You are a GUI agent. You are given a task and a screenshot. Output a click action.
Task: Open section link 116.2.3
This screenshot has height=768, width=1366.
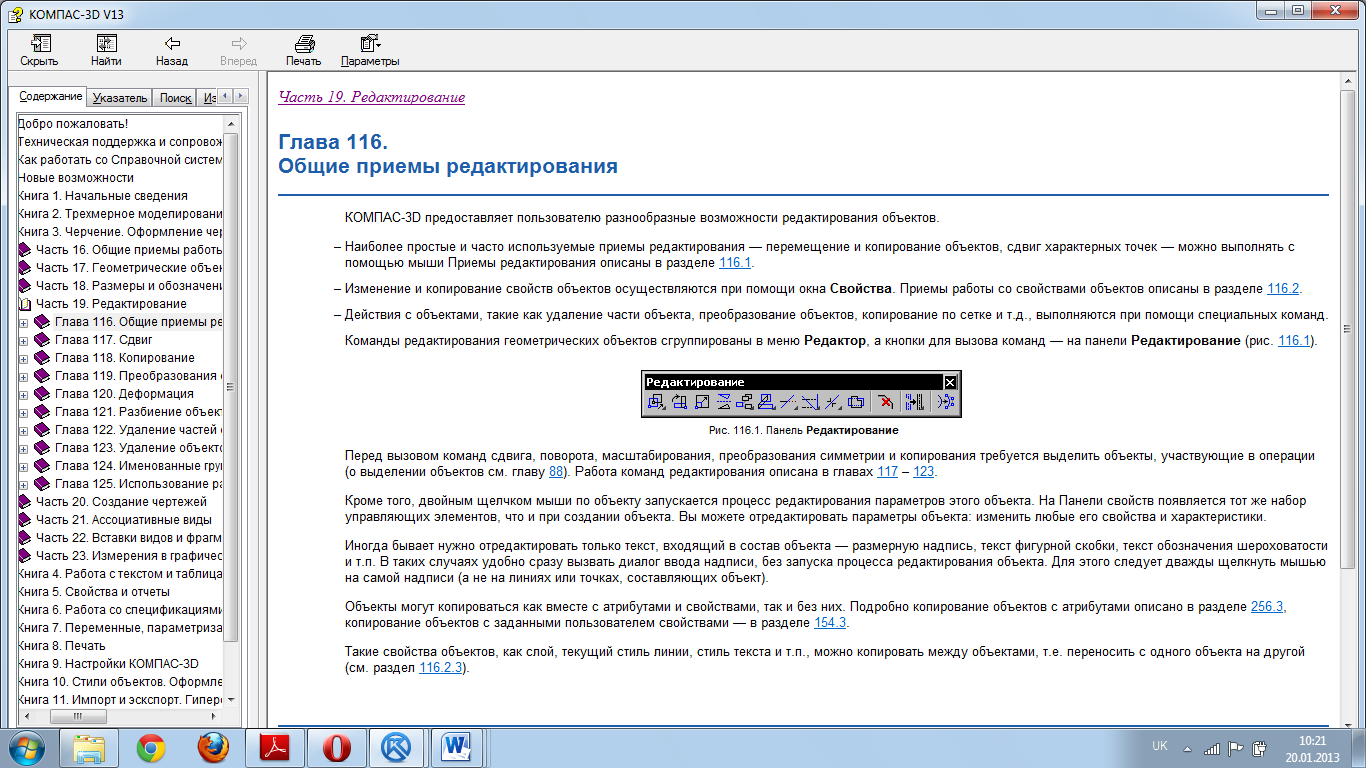(x=440, y=668)
